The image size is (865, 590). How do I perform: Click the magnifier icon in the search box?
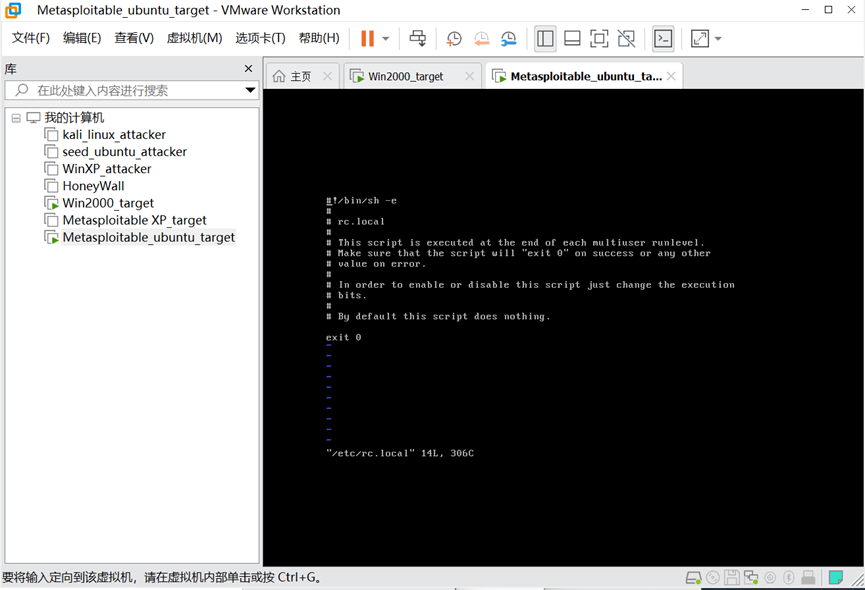point(22,90)
